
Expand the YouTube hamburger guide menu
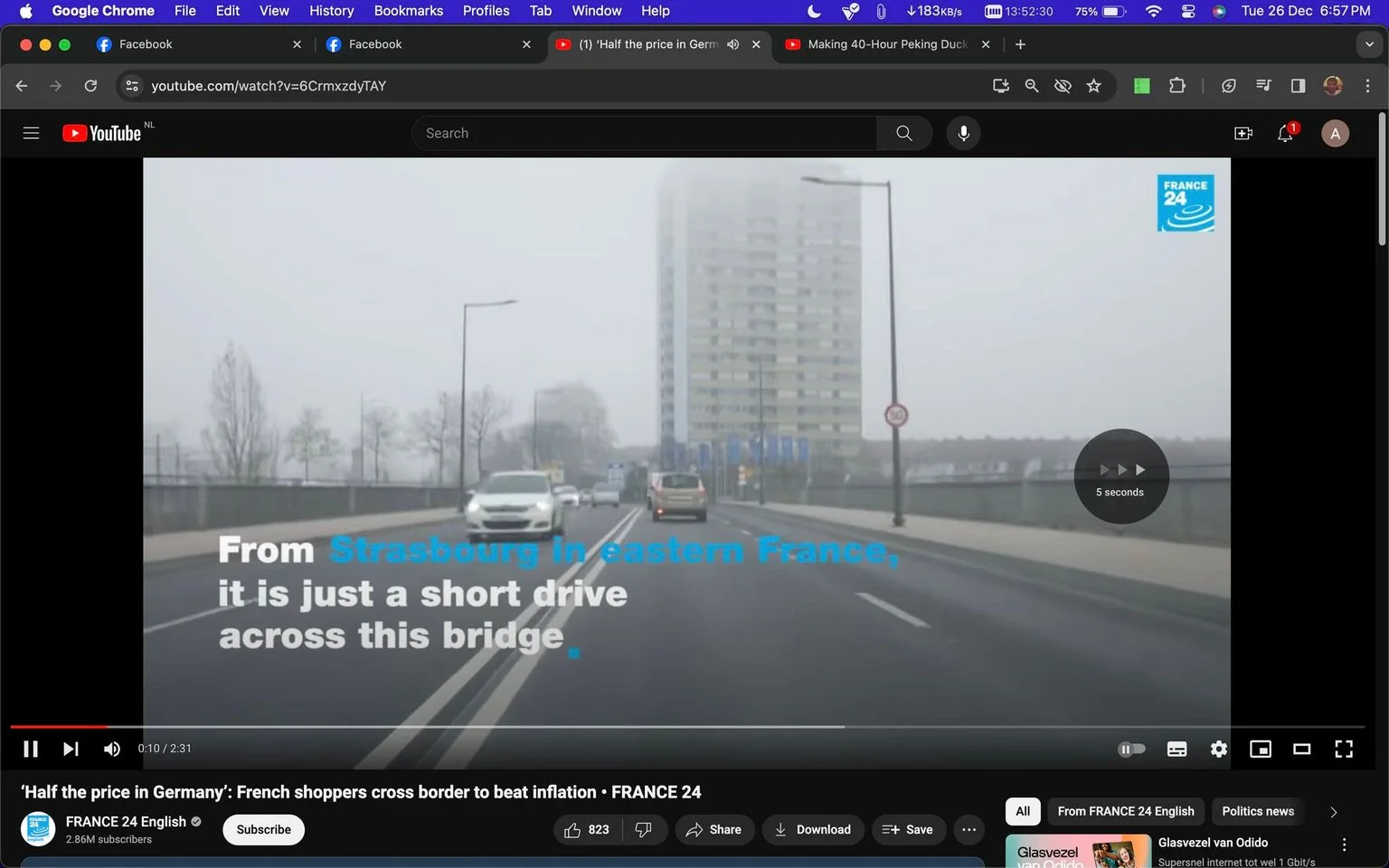(31, 134)
